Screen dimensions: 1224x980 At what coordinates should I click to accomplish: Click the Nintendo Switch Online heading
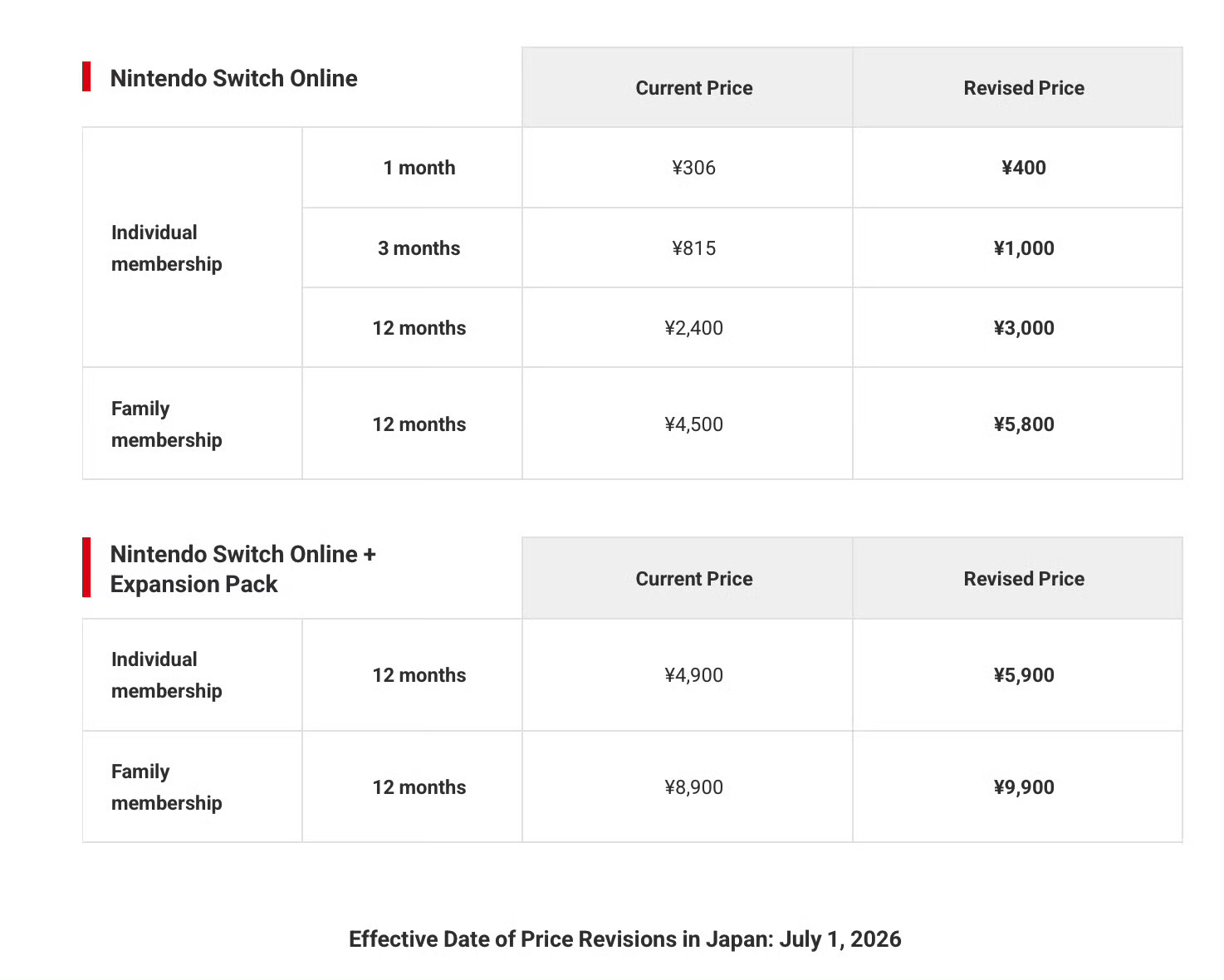coord(234,78)
